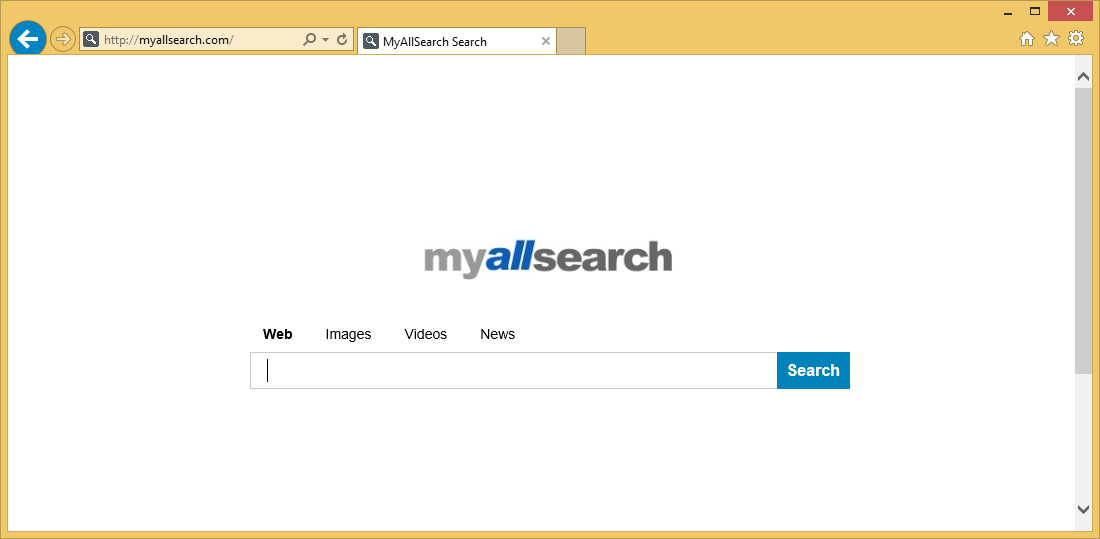Open the address bar autocomplete dropdown arrow

(x=326, y=40)
